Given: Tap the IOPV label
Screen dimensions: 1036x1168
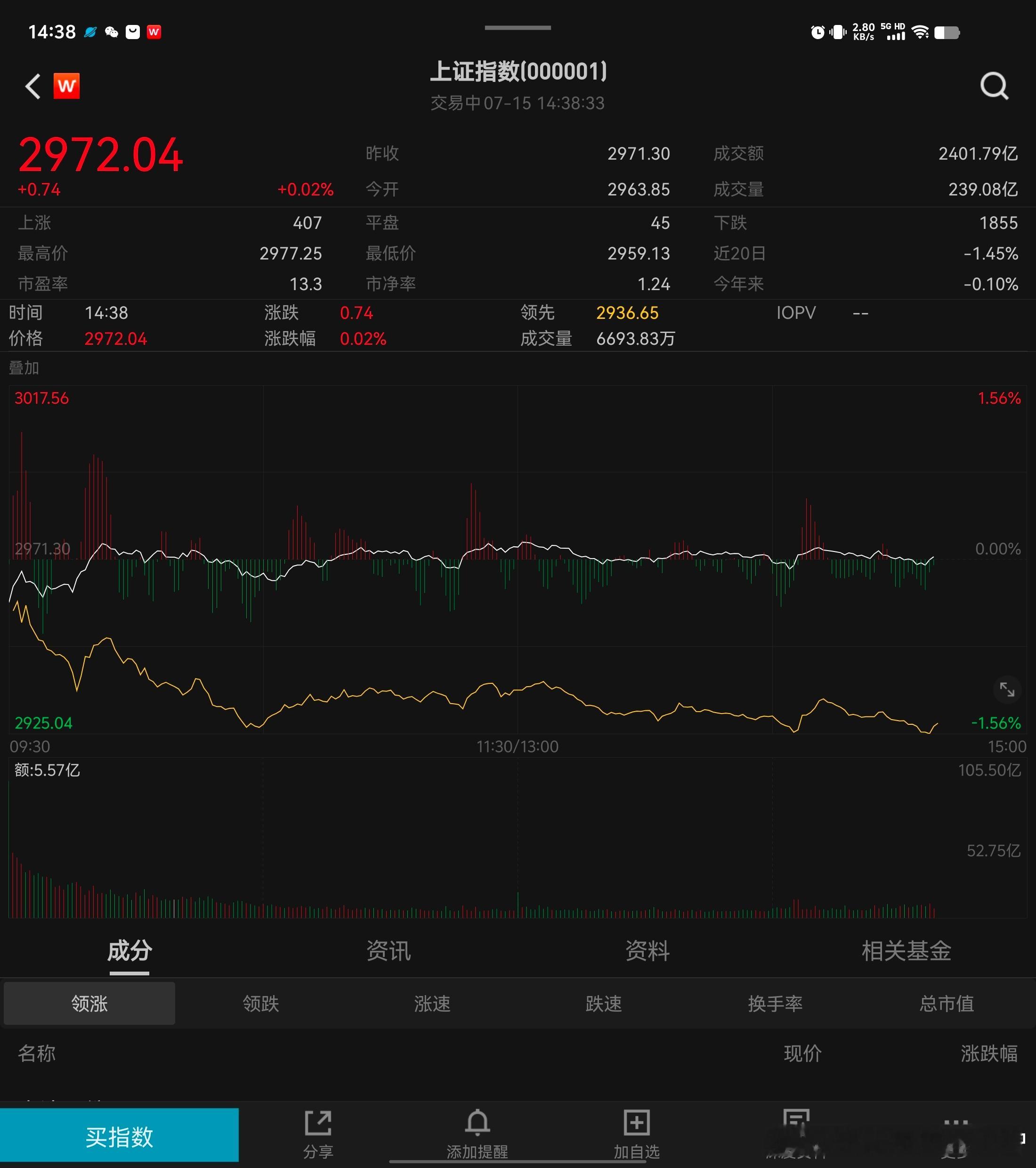Looking at the screenshot, I should coord(796,313).
